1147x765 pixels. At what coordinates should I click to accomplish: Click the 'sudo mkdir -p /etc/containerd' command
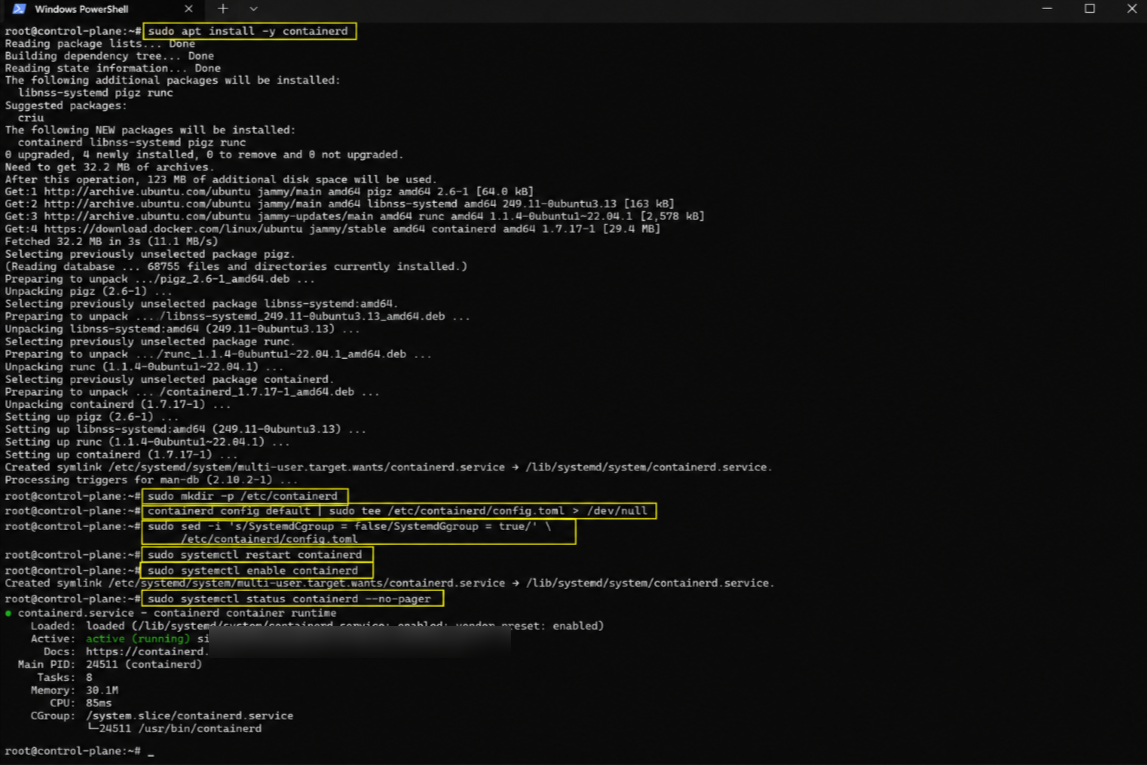pos(244,496)
